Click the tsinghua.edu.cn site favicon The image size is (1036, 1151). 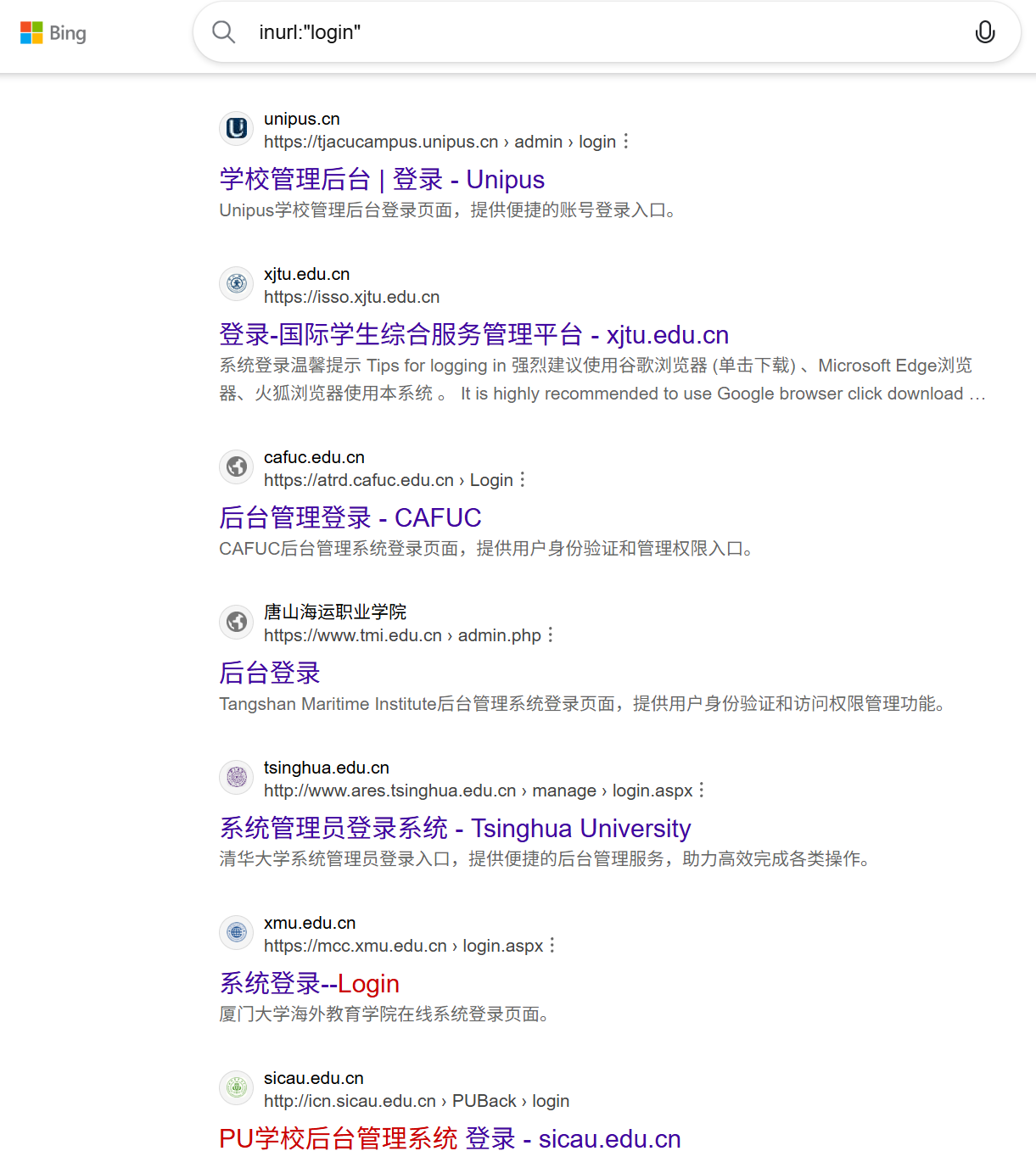point(236,777)
